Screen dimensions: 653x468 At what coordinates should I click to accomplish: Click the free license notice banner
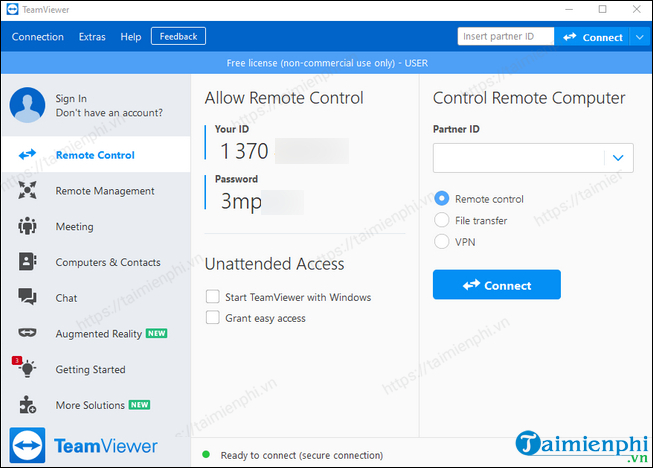click(x=326, y=63)
